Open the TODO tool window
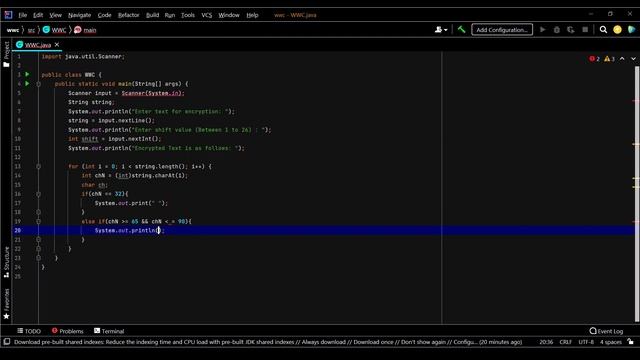The width and height of the screenshot is (640, 360). (29, 331)
